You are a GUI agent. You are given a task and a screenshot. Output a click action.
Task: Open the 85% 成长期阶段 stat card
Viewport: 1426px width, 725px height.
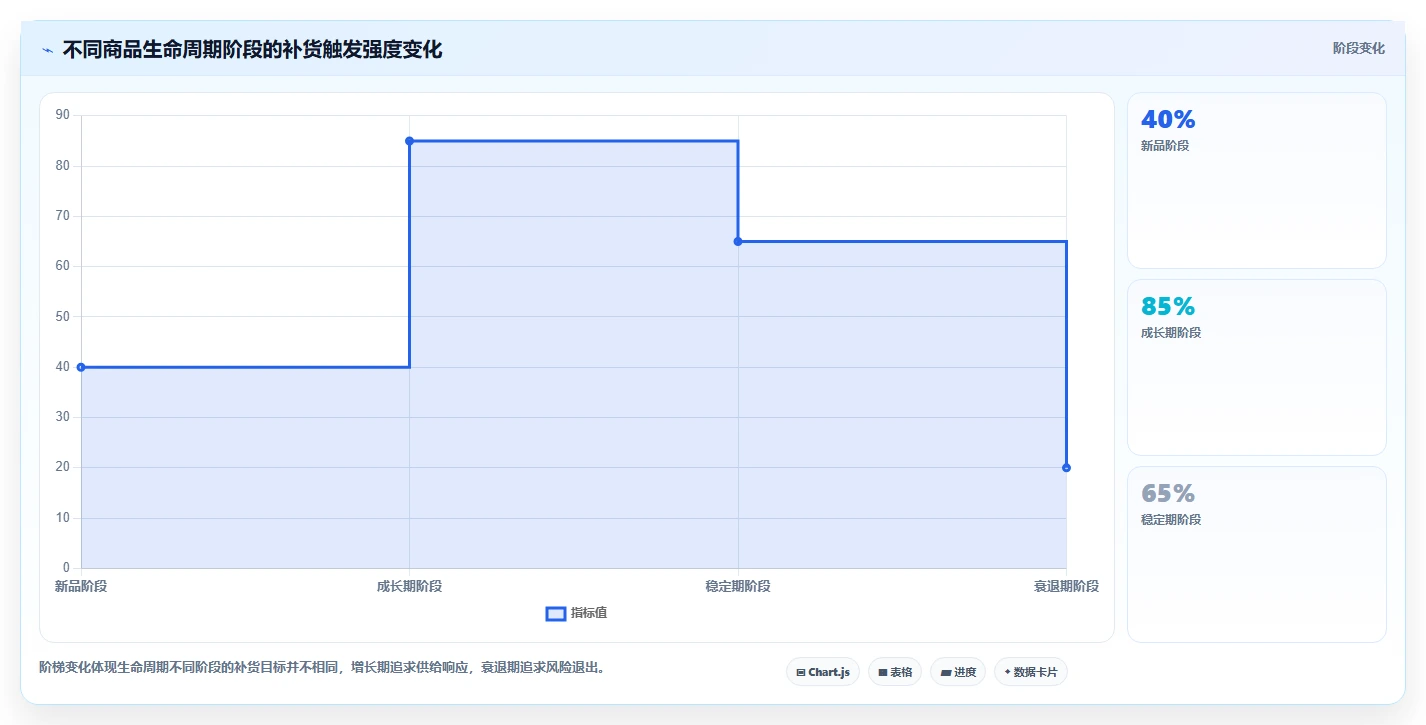click(1257, 368)
